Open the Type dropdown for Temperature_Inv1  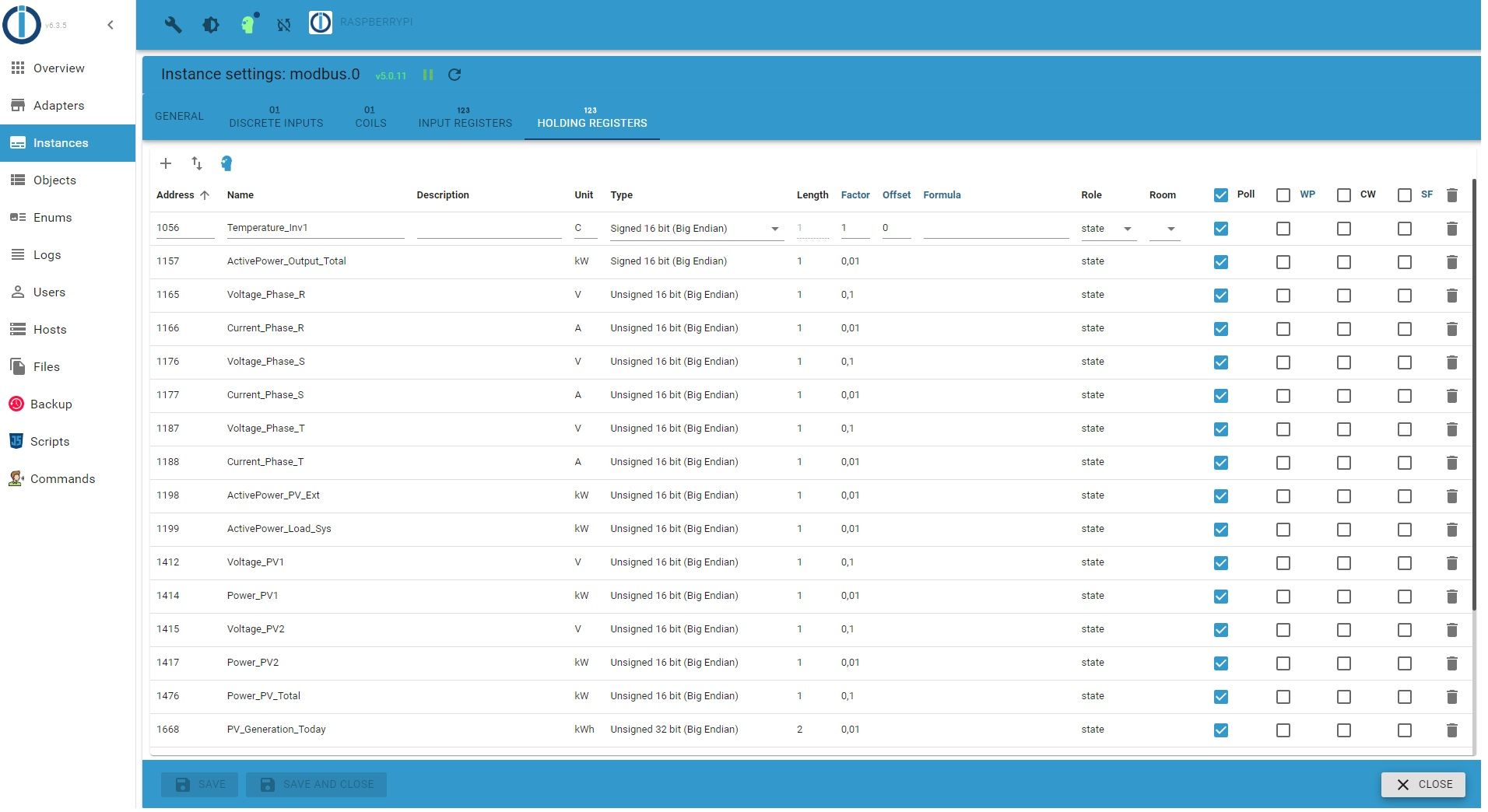697,229
